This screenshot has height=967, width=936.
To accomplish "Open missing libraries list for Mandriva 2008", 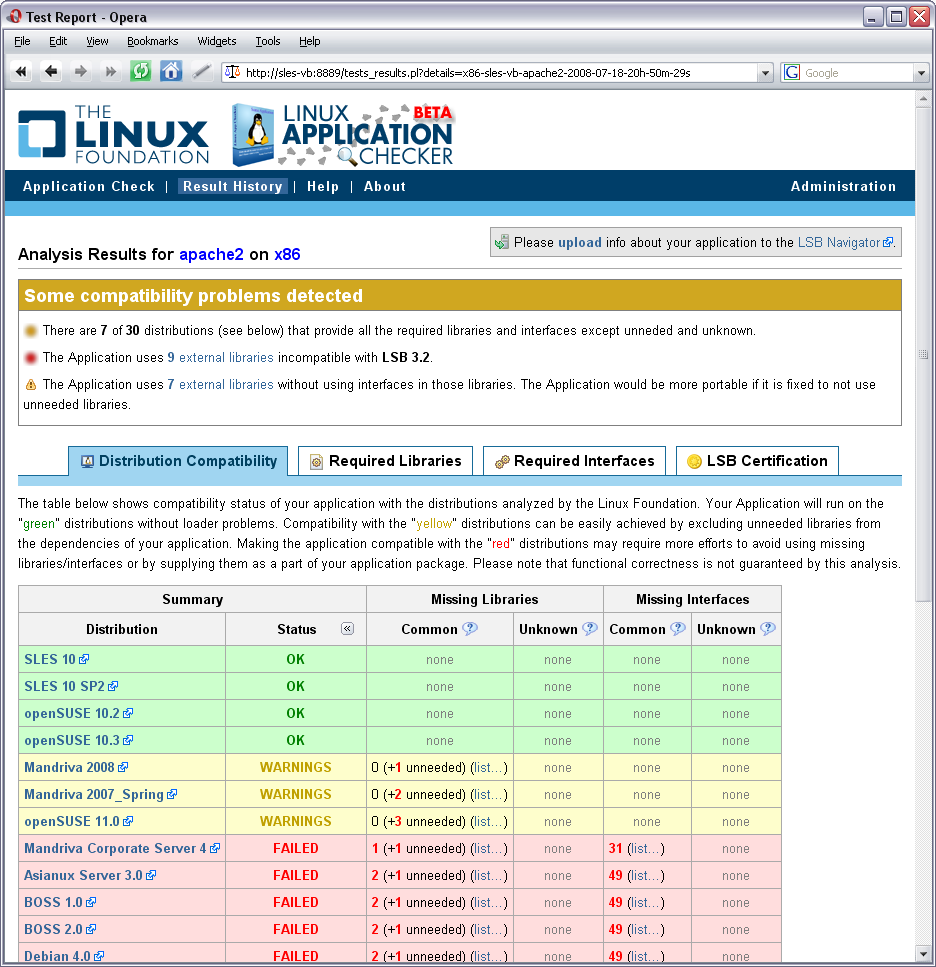I will (x=489, y=767).
